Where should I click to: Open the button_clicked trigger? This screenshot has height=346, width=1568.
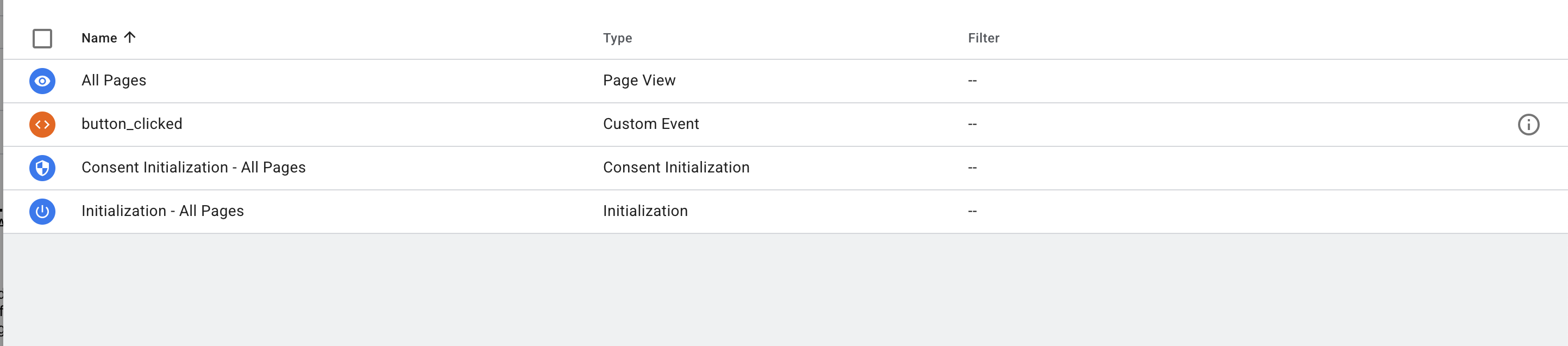[133, 123]
